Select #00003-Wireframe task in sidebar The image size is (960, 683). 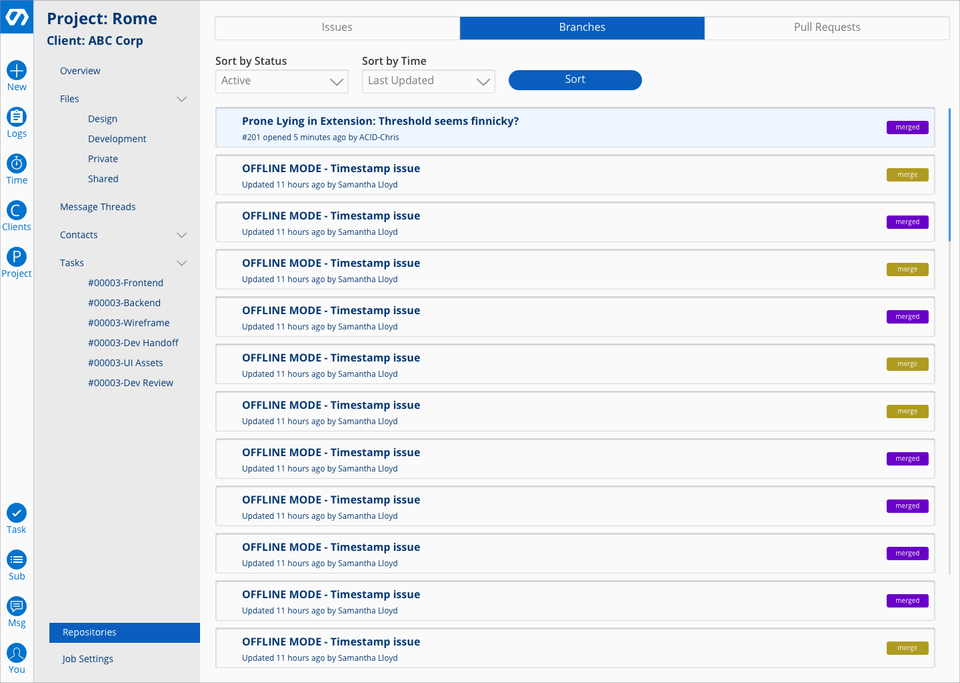click(128, 323)
